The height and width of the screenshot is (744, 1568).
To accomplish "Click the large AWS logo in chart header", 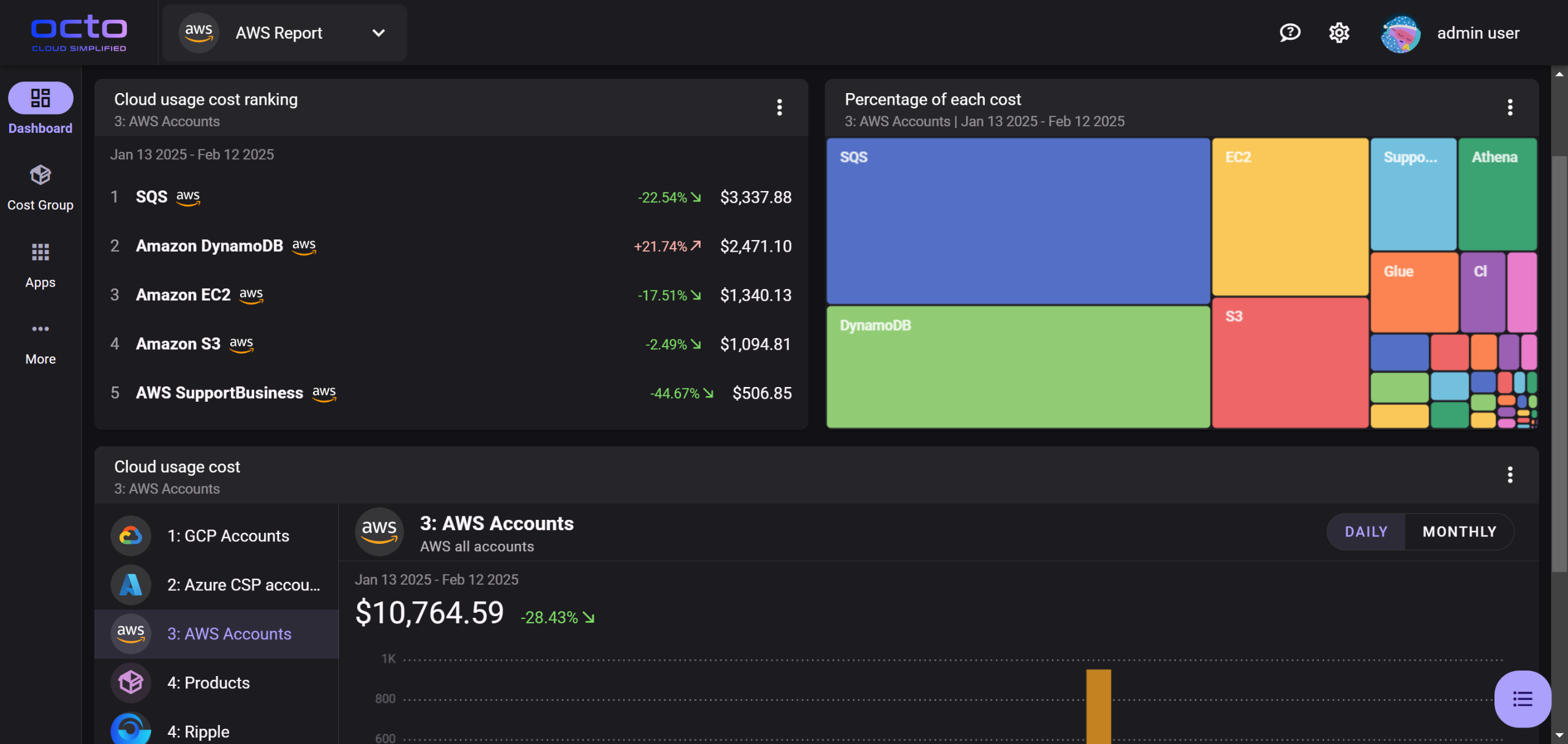I will [379, 532].
